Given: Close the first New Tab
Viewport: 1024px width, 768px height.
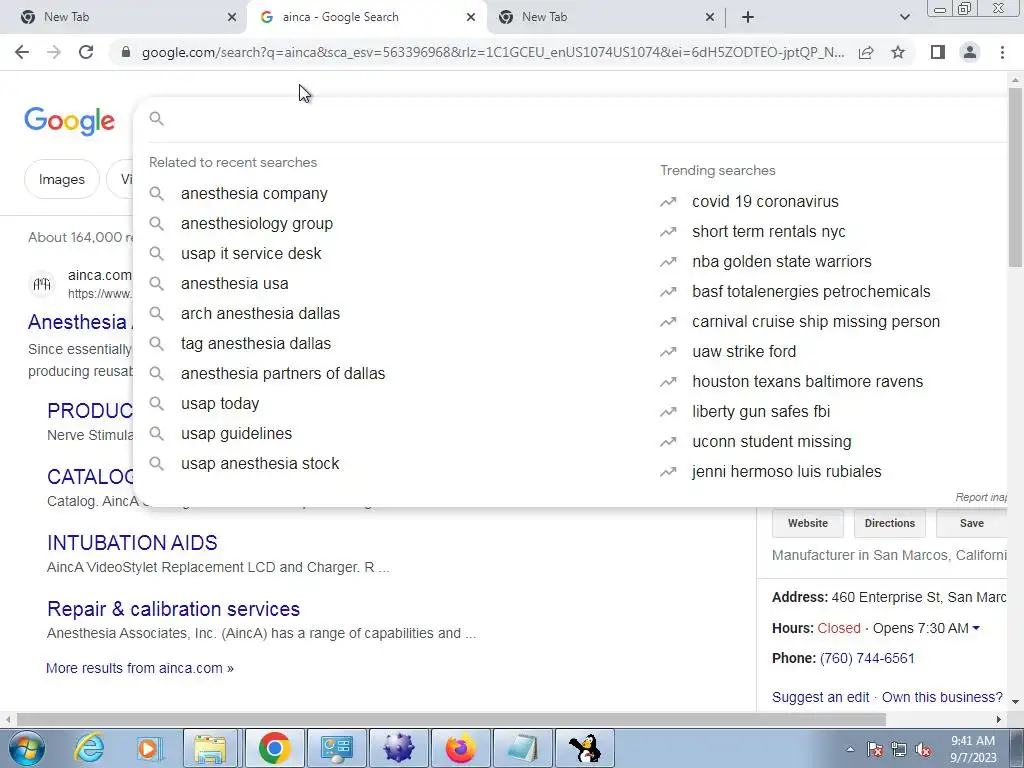Looking at the screenshot, I should 232,17.
